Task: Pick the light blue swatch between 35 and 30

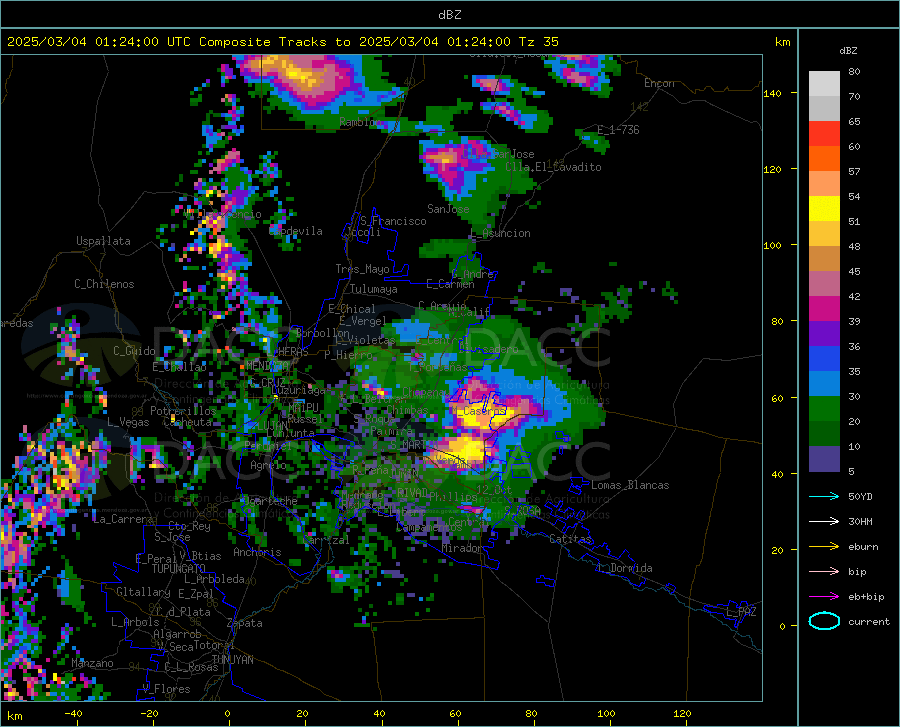Action: pyautogui.click(x=824, y=384)
